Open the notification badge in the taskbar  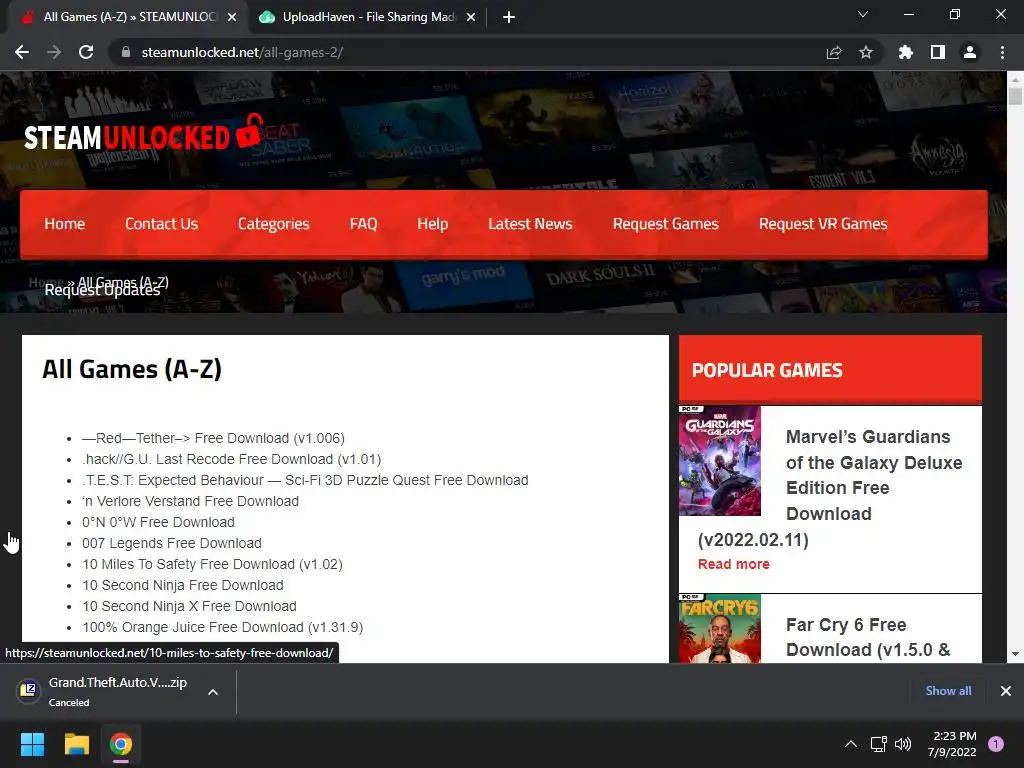(996, 744)
